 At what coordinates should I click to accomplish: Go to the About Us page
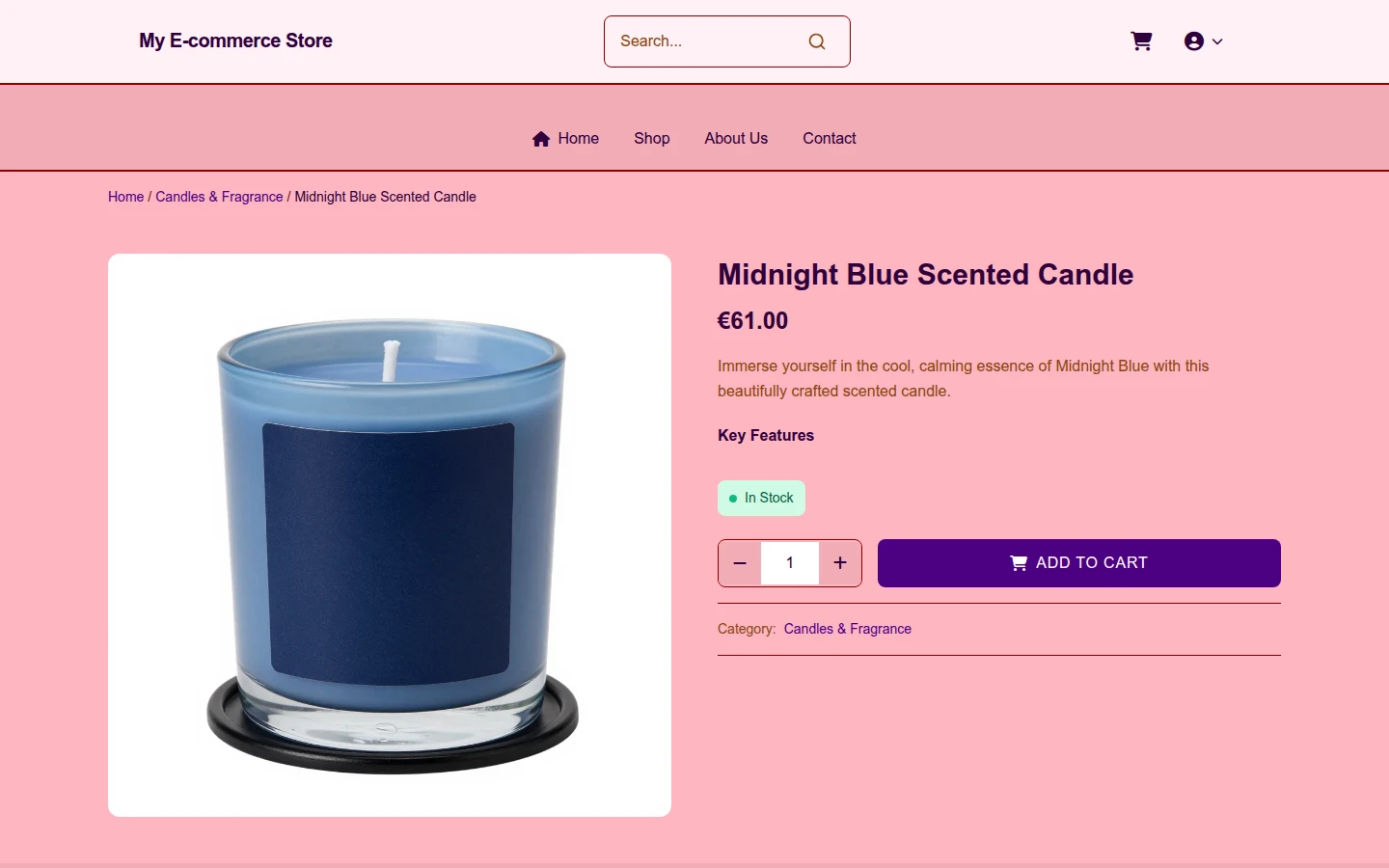point(736,139)
